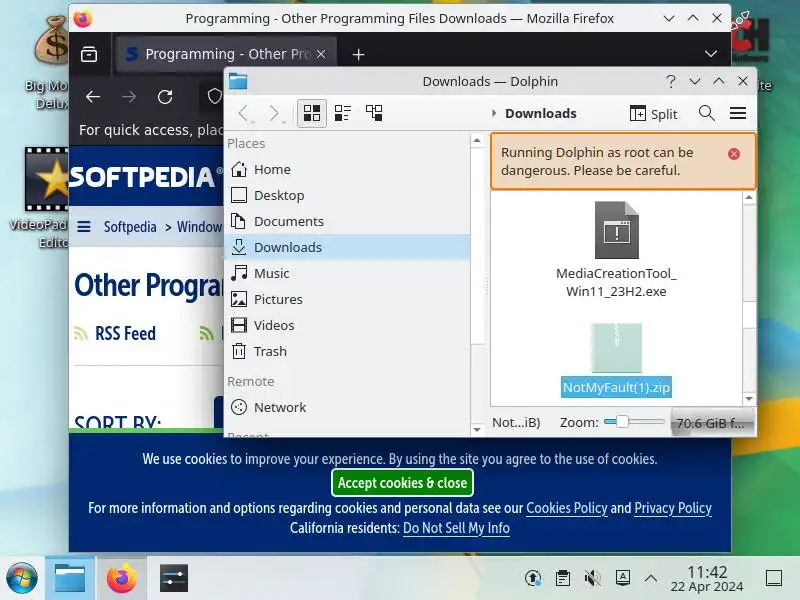800x600 pixels.
Task: Open the start menu launcher
Action: [21, 579]
